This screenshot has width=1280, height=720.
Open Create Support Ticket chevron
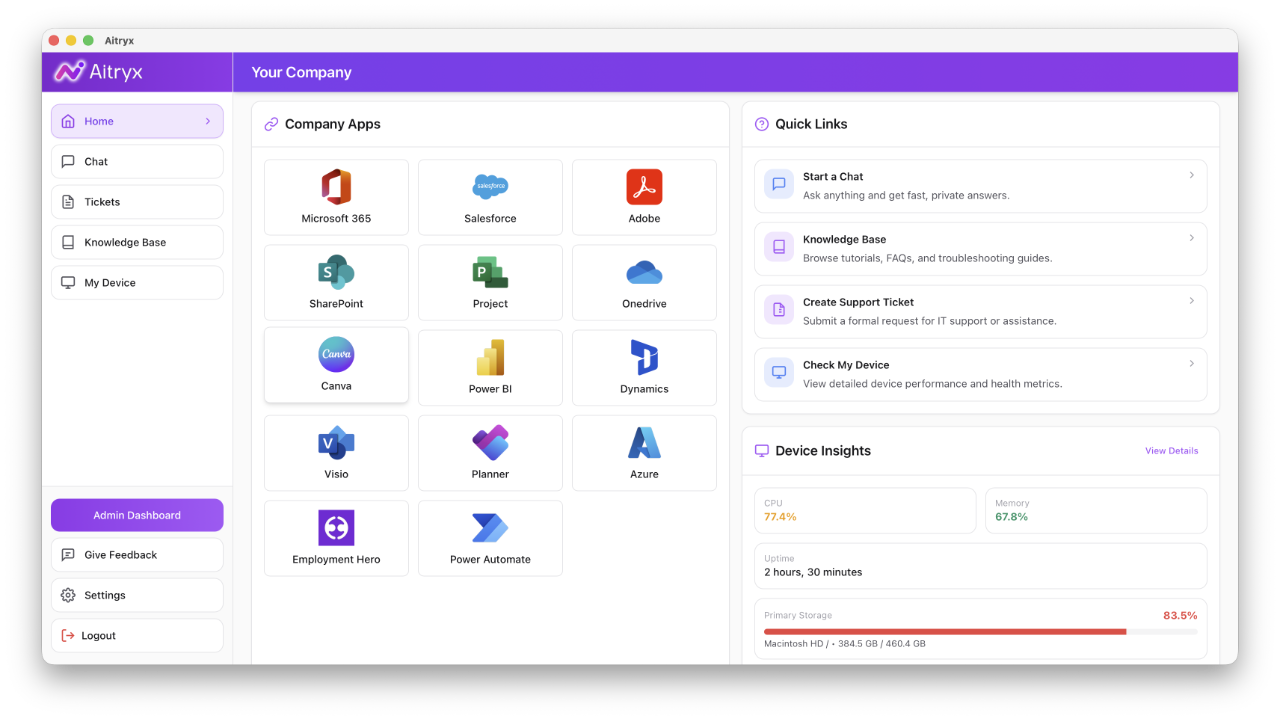click(x=1191, y=301)
